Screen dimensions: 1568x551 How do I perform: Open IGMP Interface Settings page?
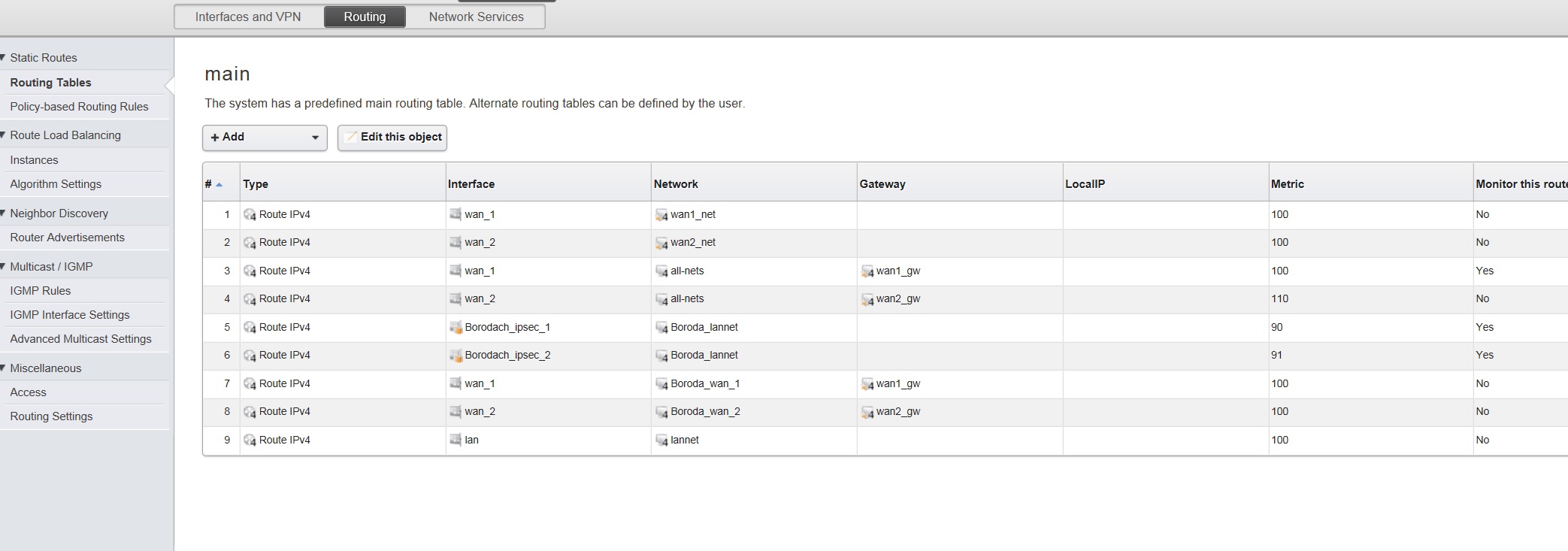pyautogui.click(x=69, y=315)
